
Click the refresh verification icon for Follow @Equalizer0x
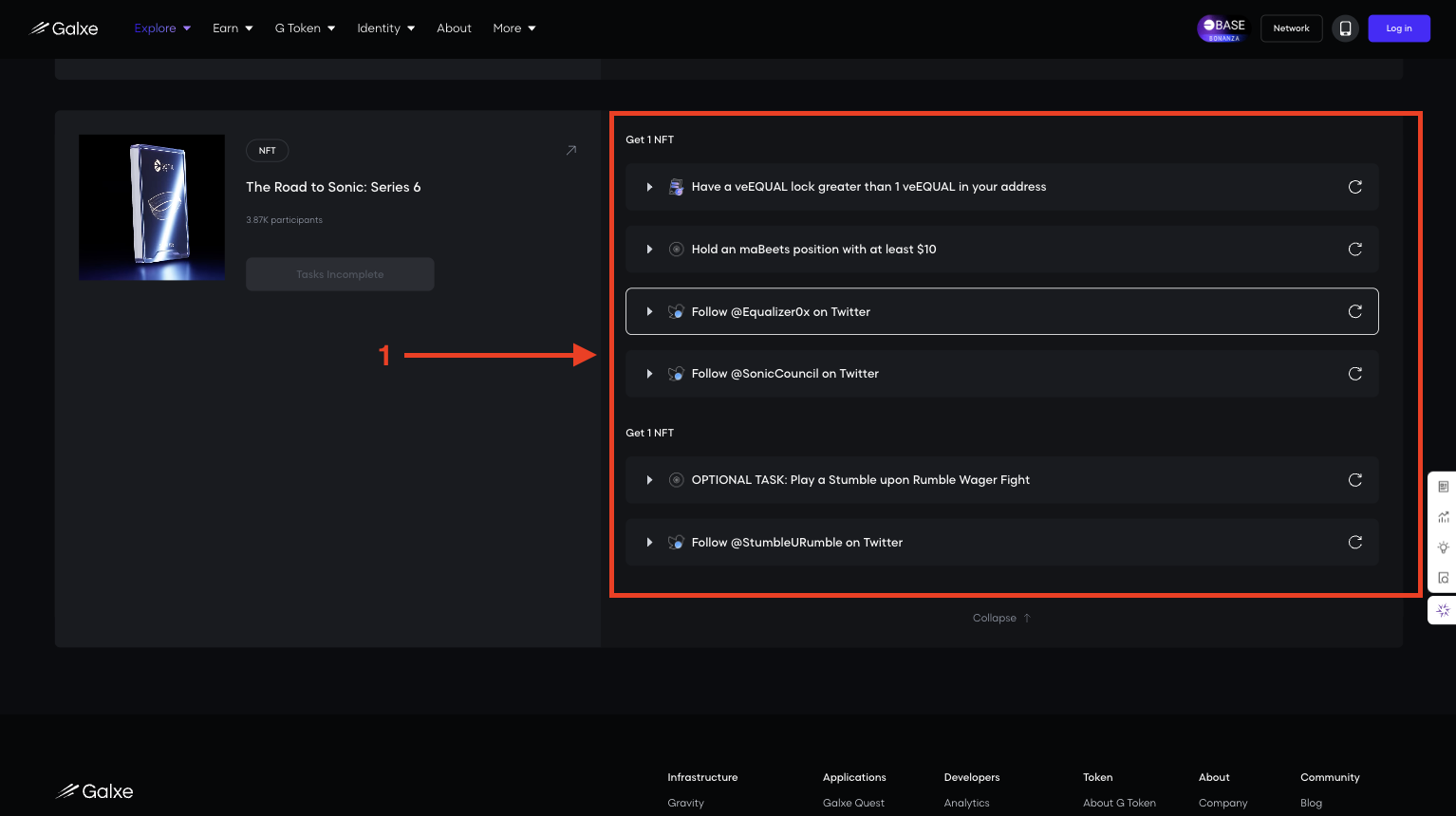pos(1354,311)
